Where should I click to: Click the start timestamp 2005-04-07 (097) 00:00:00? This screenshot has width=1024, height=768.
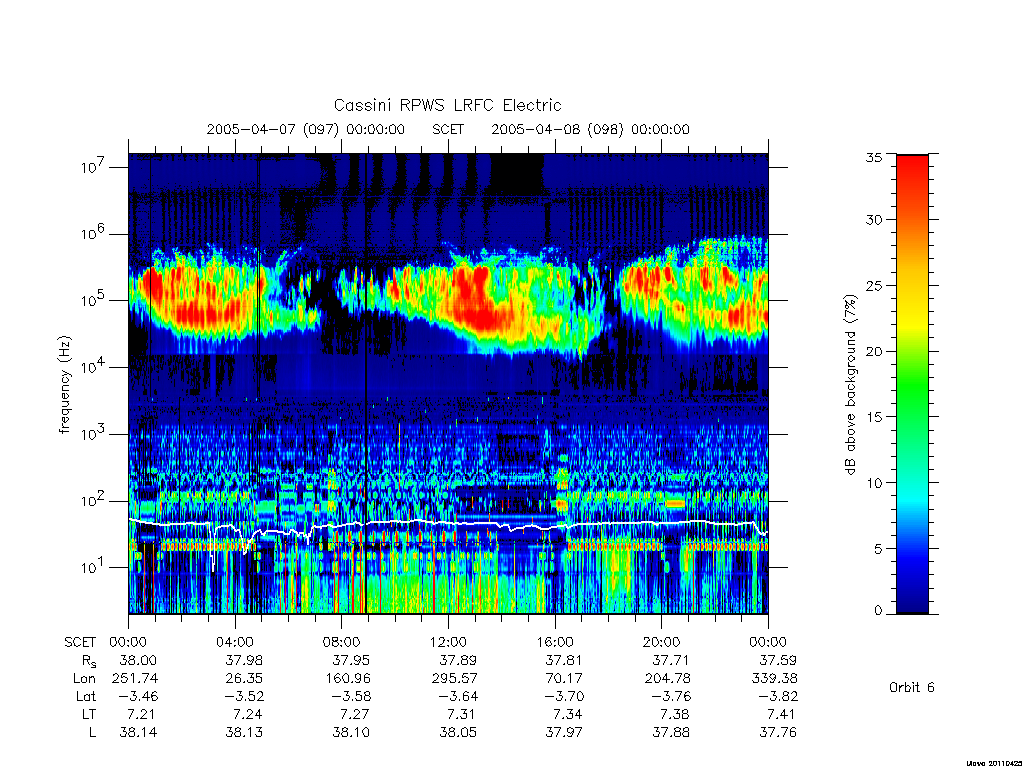306,129
